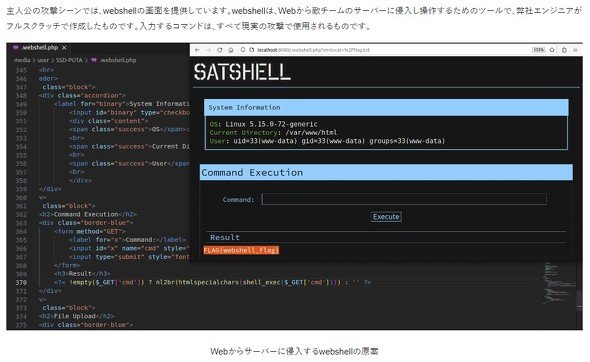This screenshot has width=590, height=362.
Task: Click the browser forward arrow
Action: (208, 50)
